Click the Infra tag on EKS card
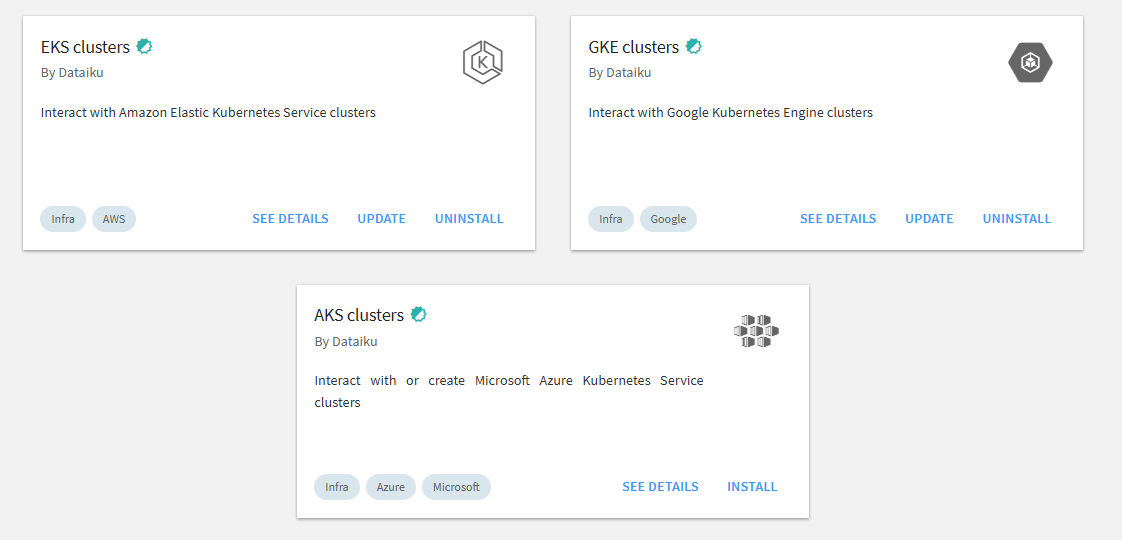 pyautogui.click(x=63, y=219)
